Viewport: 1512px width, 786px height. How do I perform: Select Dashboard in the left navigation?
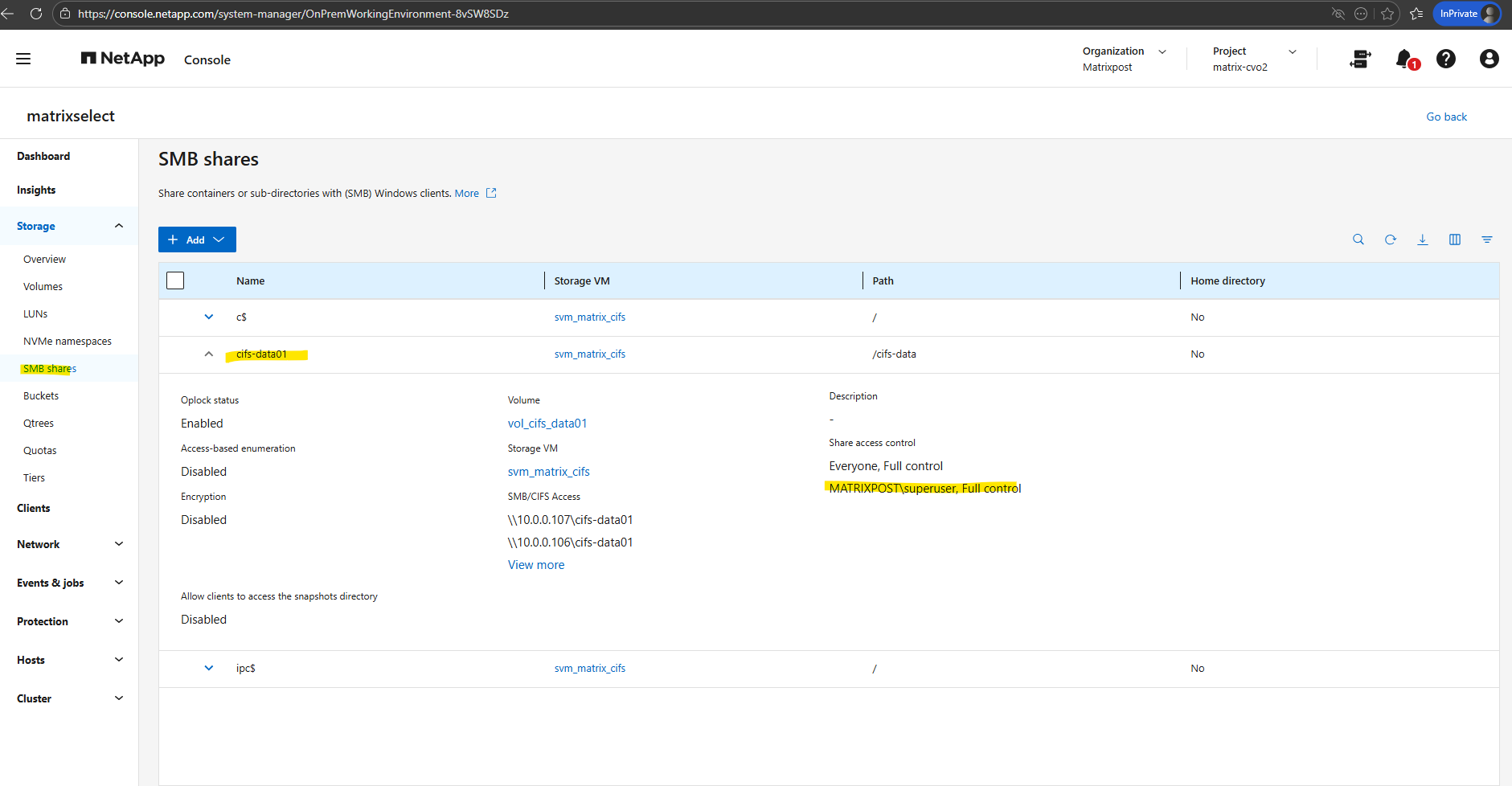43,156
